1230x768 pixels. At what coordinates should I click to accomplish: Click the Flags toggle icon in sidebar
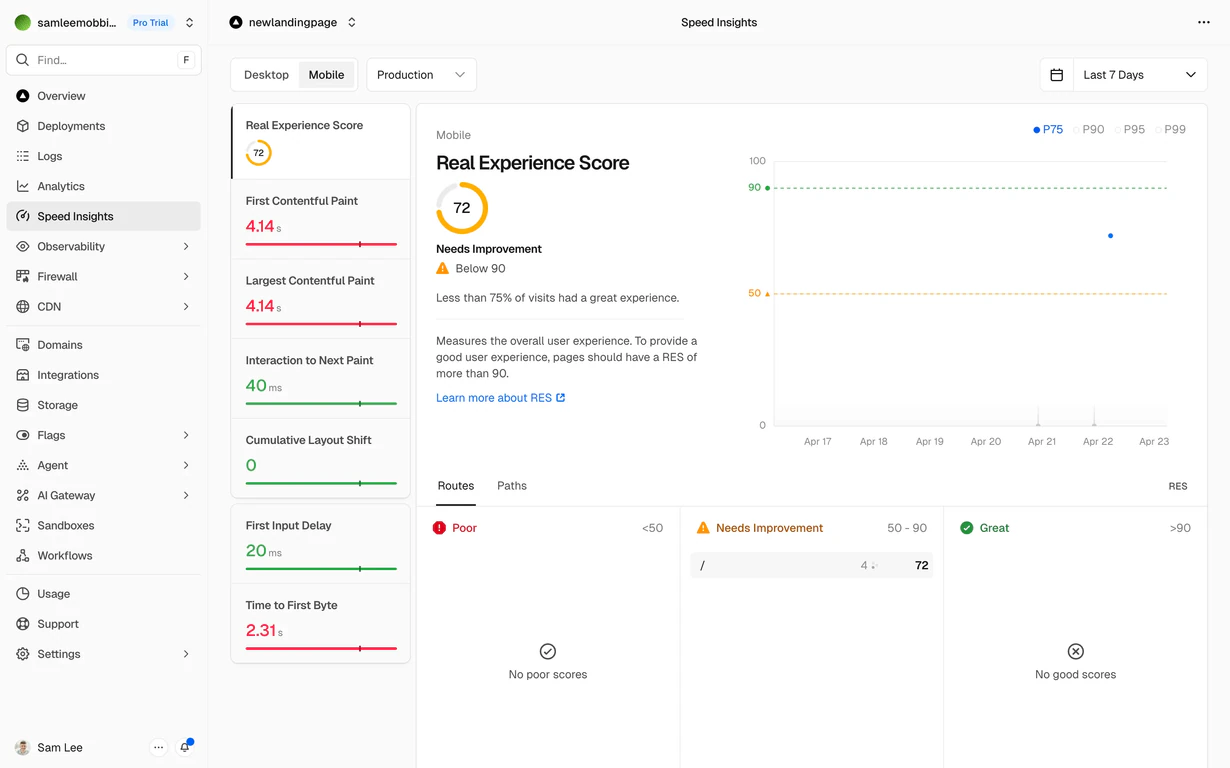[x=23, y=435]
